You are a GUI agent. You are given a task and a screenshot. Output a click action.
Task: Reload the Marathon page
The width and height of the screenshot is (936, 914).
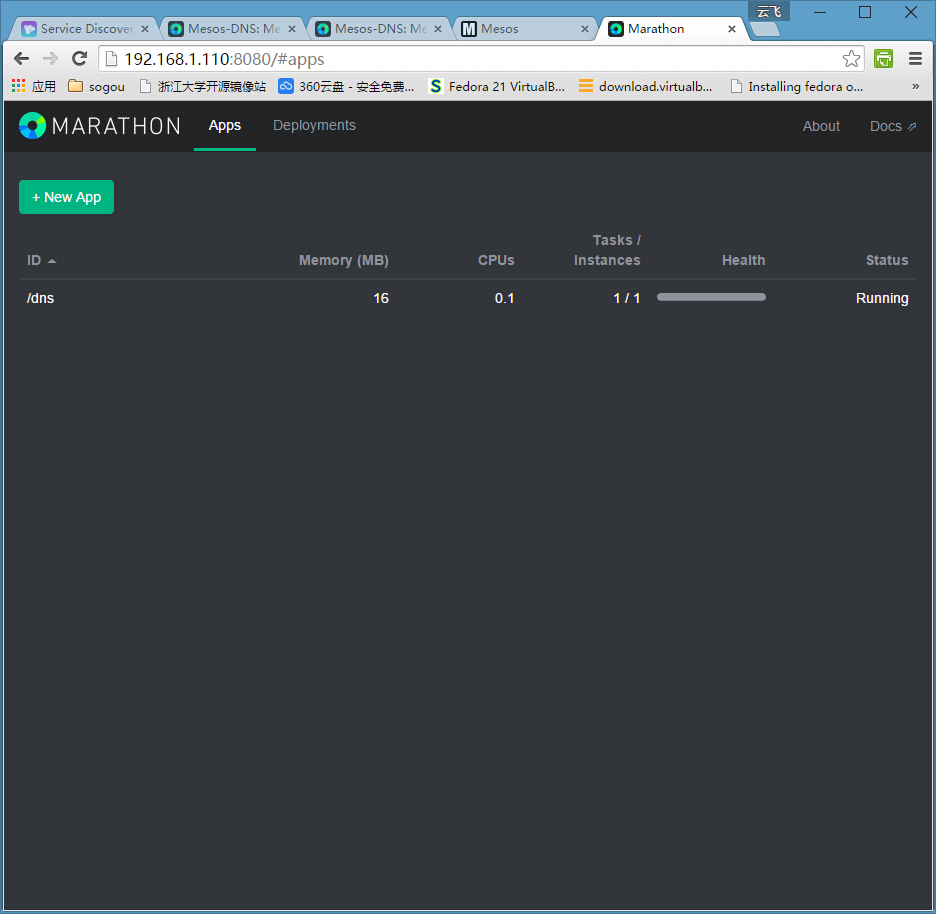click(79, 59)
